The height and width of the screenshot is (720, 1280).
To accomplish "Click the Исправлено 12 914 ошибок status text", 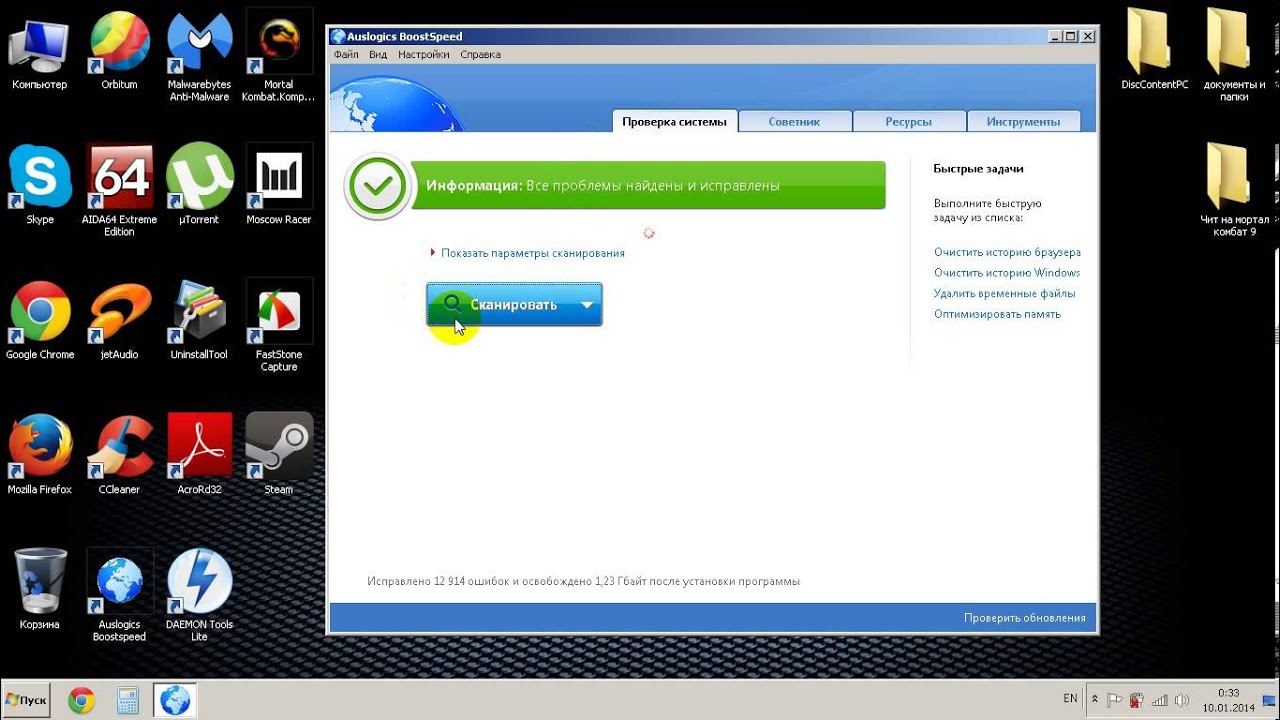I will tap(583, 581).
